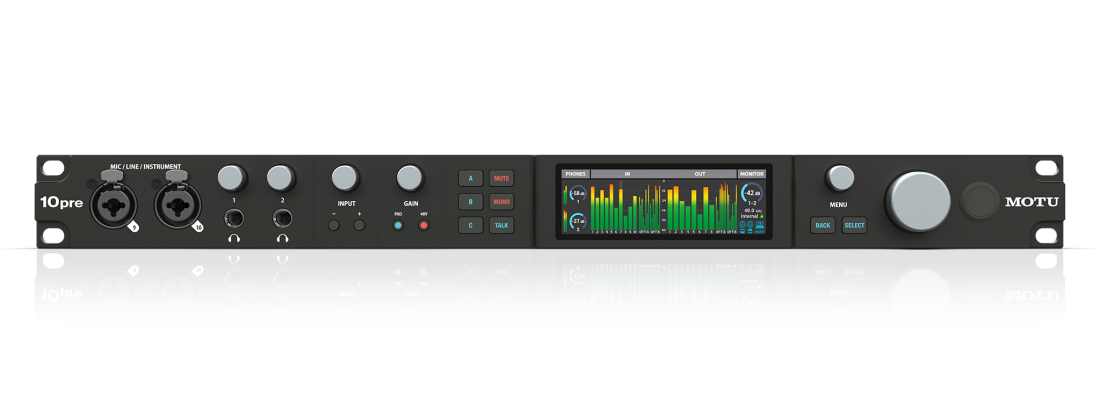Click the INPUT selection knob
Image resolution: width=1100 pixels, height=403 pixels.
[x=345, y=178]
